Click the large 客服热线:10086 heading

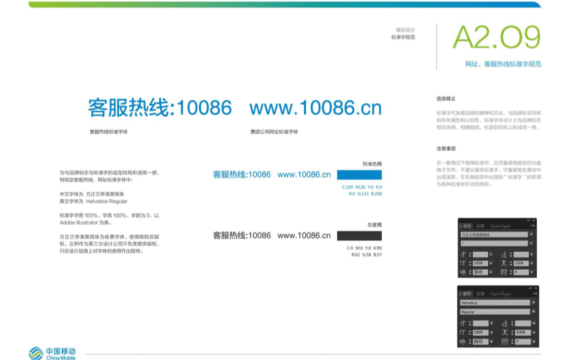coord(160,108)
